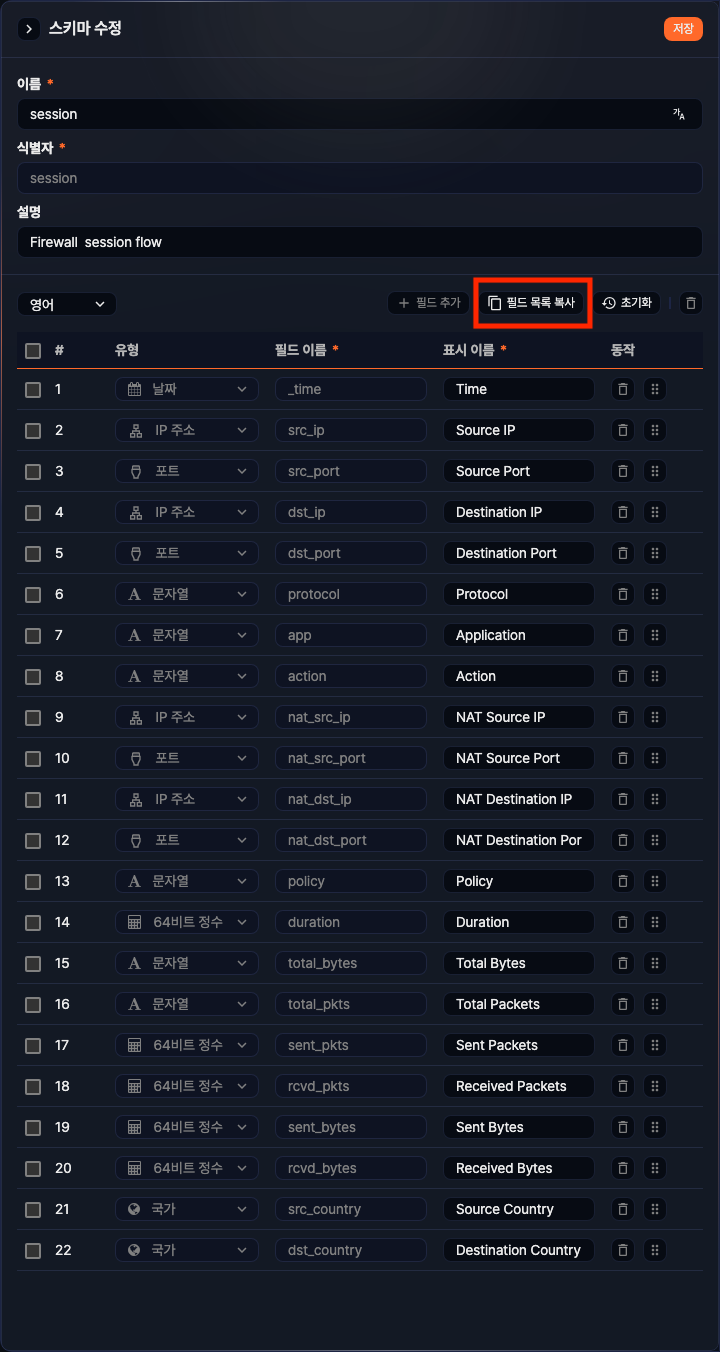Click drag handle on Destination Country row
The height and width of the screenshot is (1352, 720).
pyautogui.click(x=655, y=1250)
